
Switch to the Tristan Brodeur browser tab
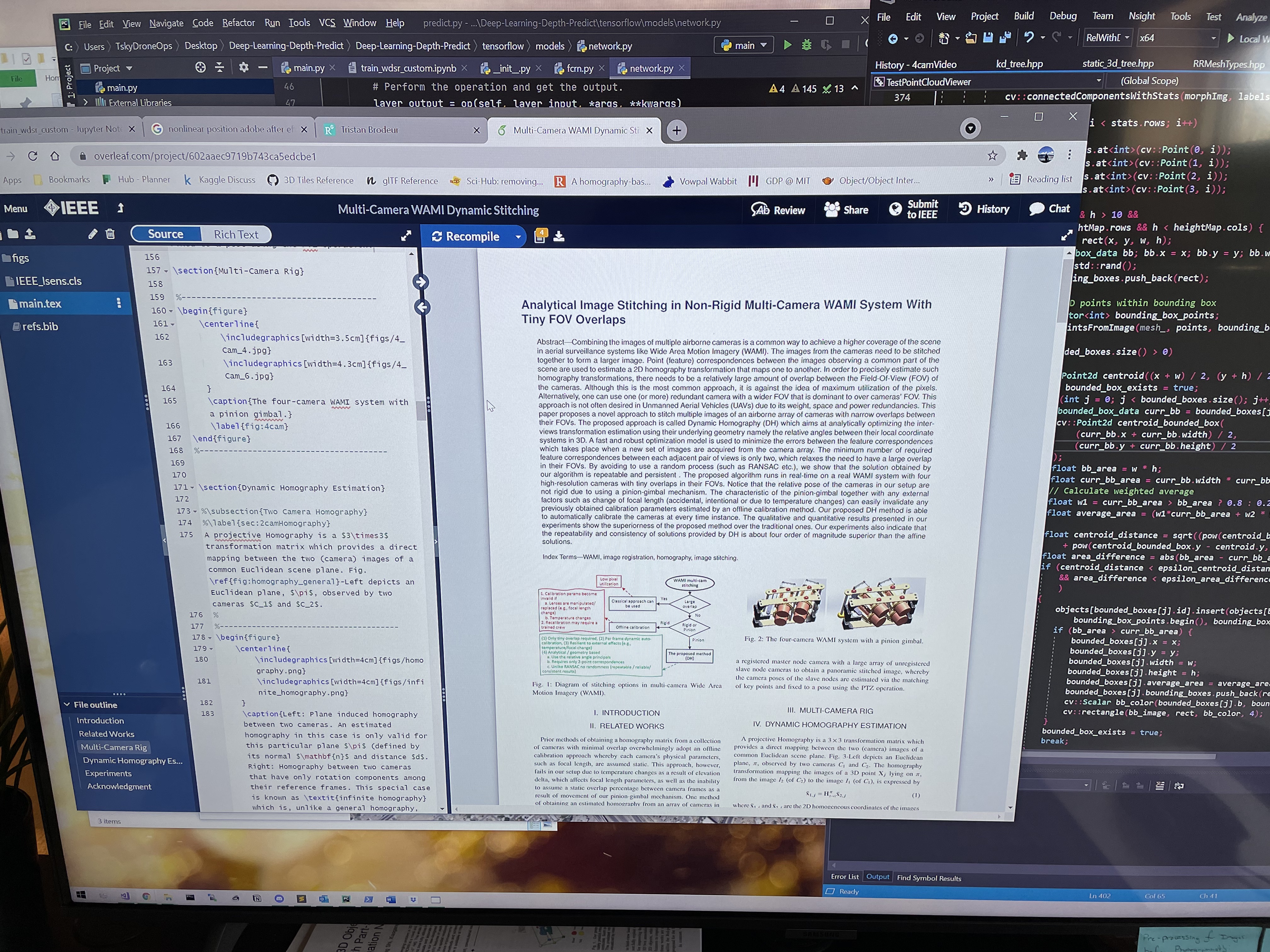coord(369,130)
